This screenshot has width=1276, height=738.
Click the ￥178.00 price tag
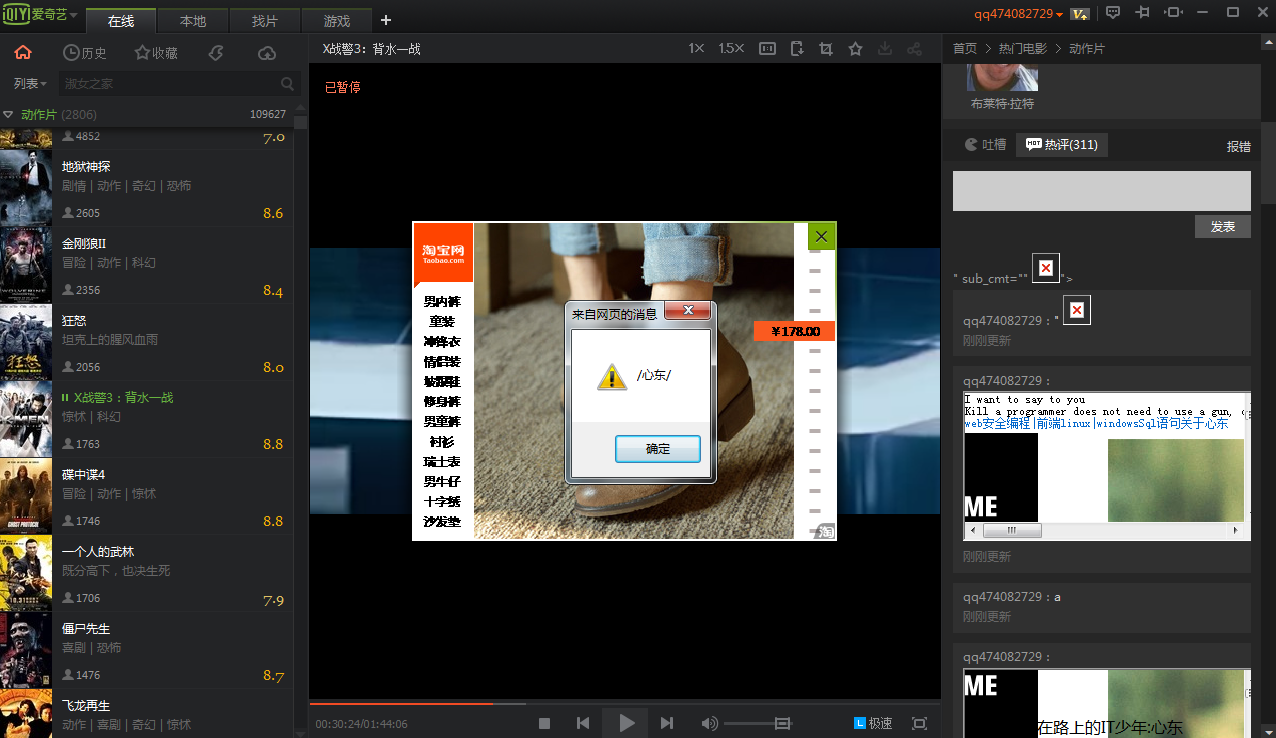[794, 331]
